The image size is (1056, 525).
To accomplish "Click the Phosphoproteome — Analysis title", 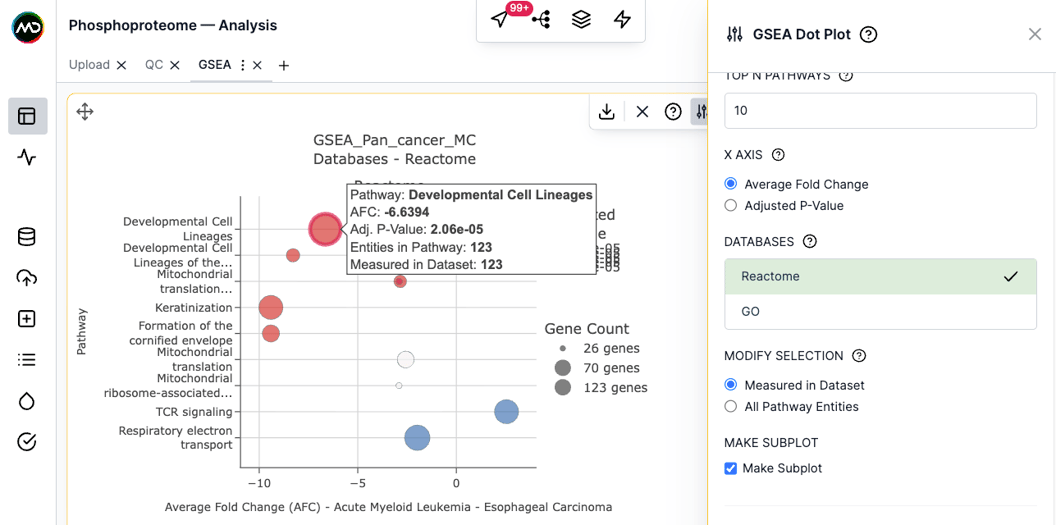I will tap(172, 26).
